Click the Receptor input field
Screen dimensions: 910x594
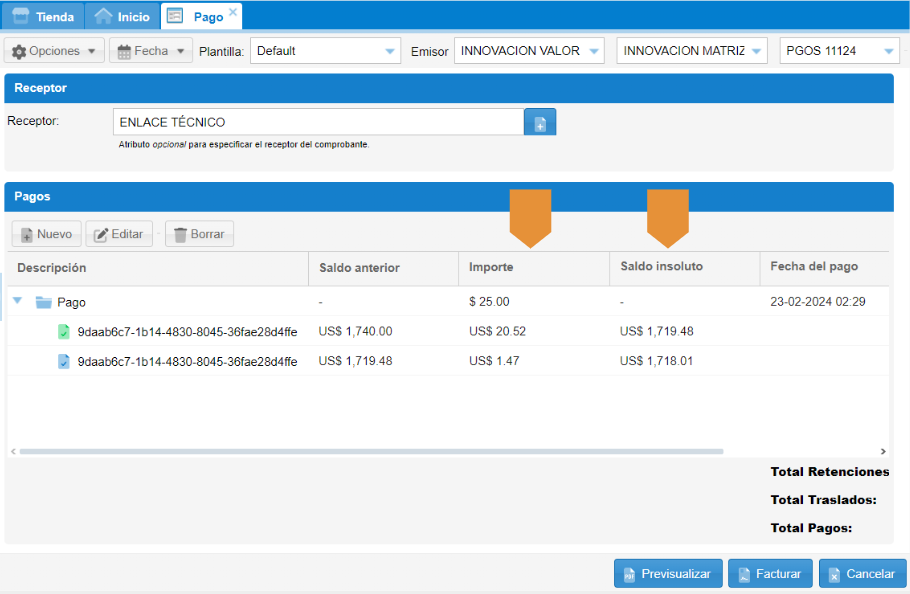point(318,122)
